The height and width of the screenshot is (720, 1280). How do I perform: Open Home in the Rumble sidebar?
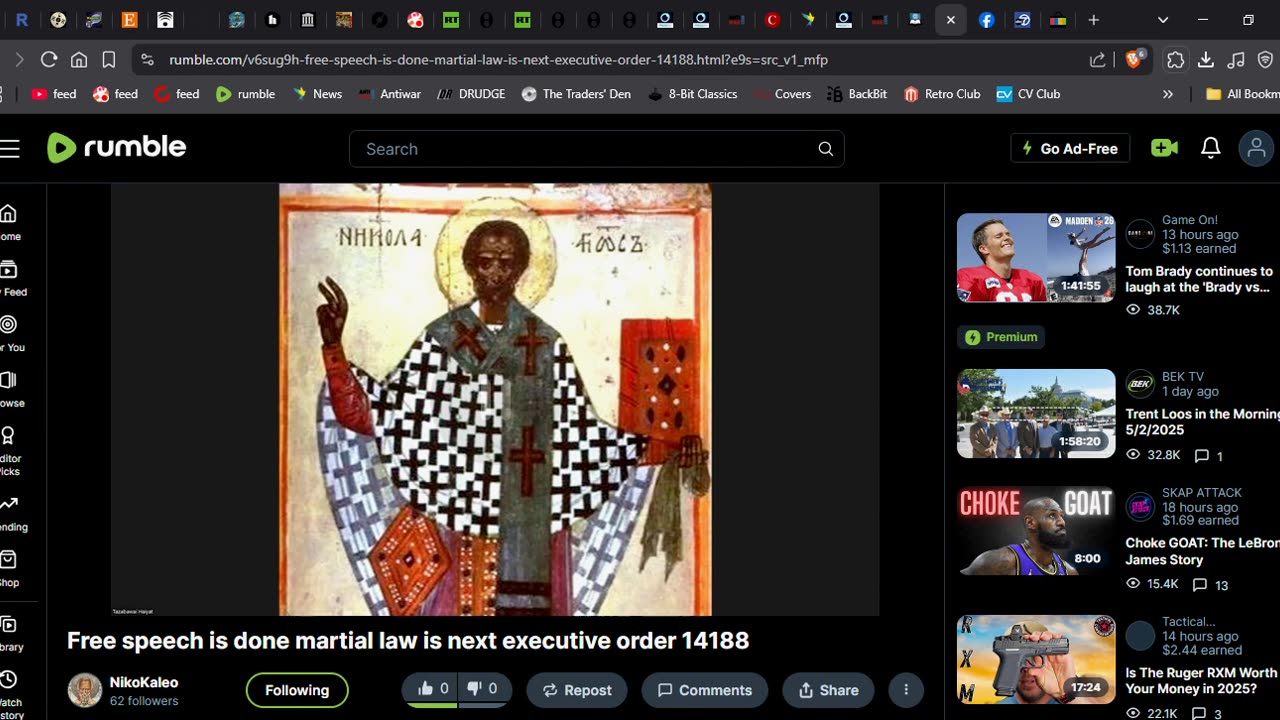(x=9, y=222)
